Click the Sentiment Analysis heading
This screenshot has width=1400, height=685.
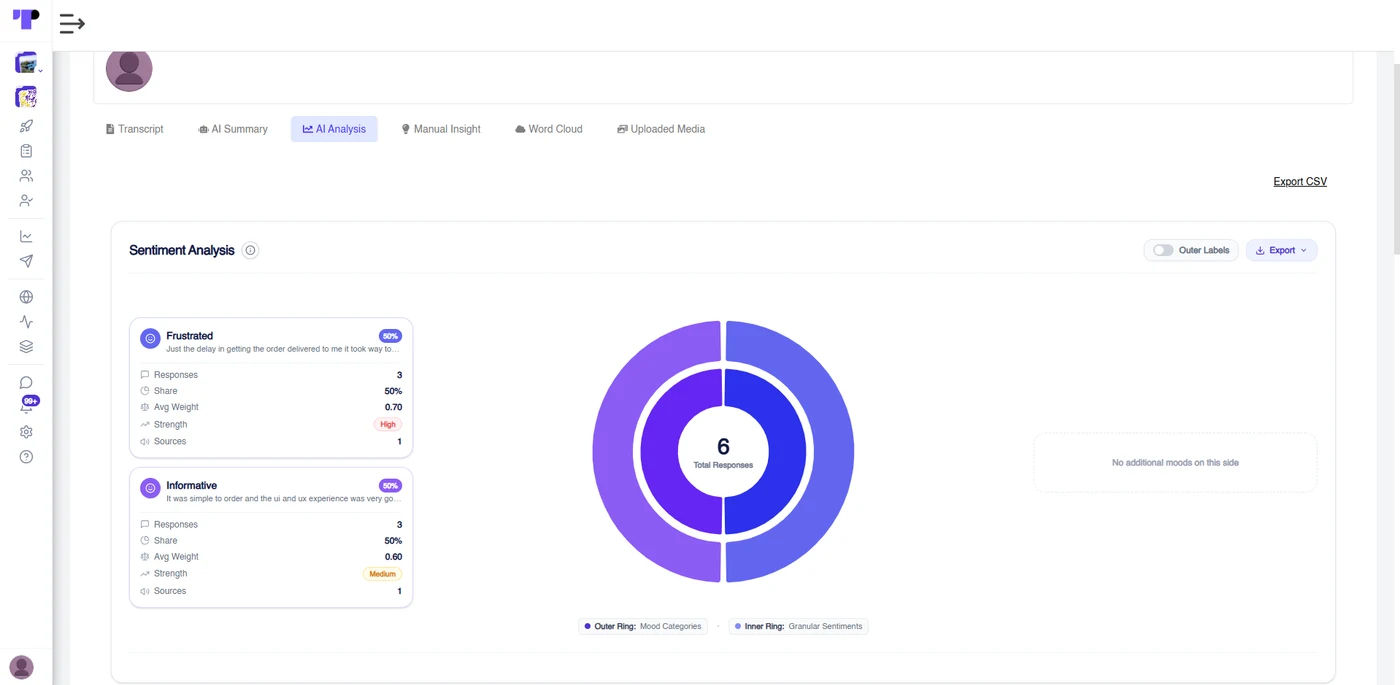(x=182, y=250)
